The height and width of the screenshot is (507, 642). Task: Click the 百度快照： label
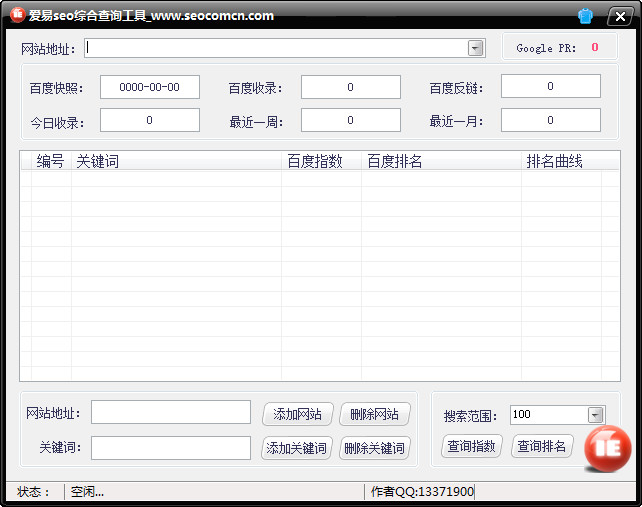(x=57, y=88)
